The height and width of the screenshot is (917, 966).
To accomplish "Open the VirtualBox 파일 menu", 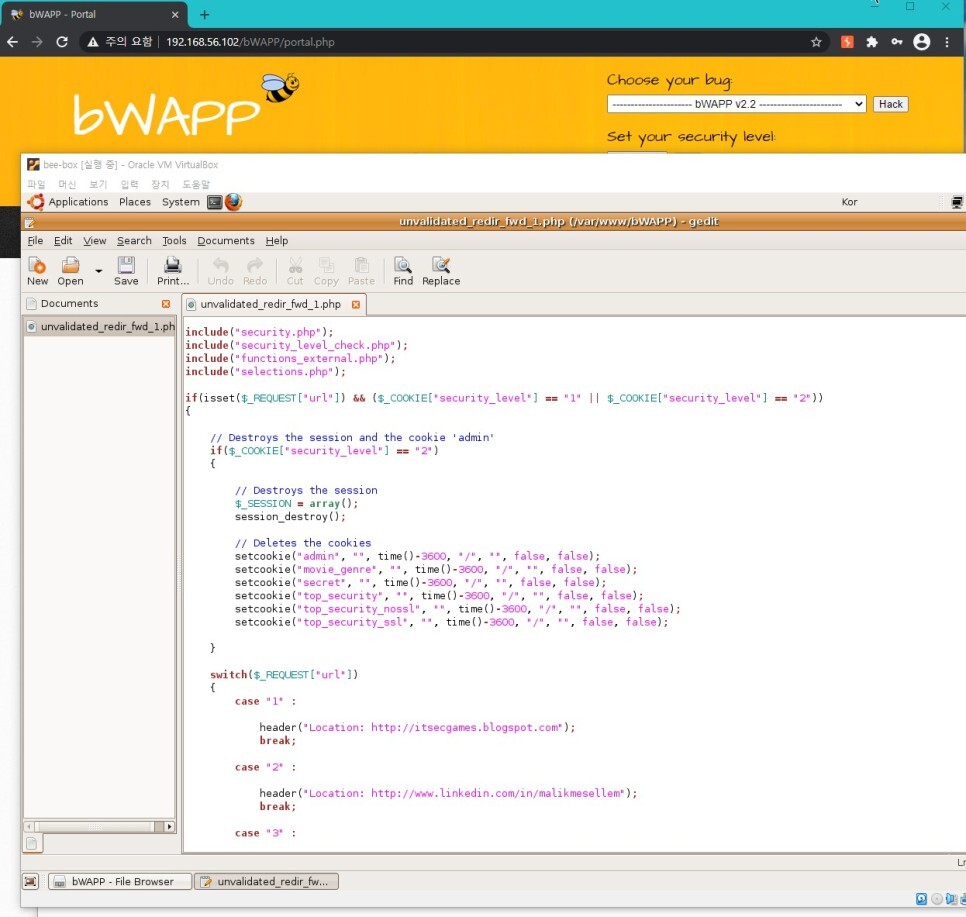I will 36,184.
